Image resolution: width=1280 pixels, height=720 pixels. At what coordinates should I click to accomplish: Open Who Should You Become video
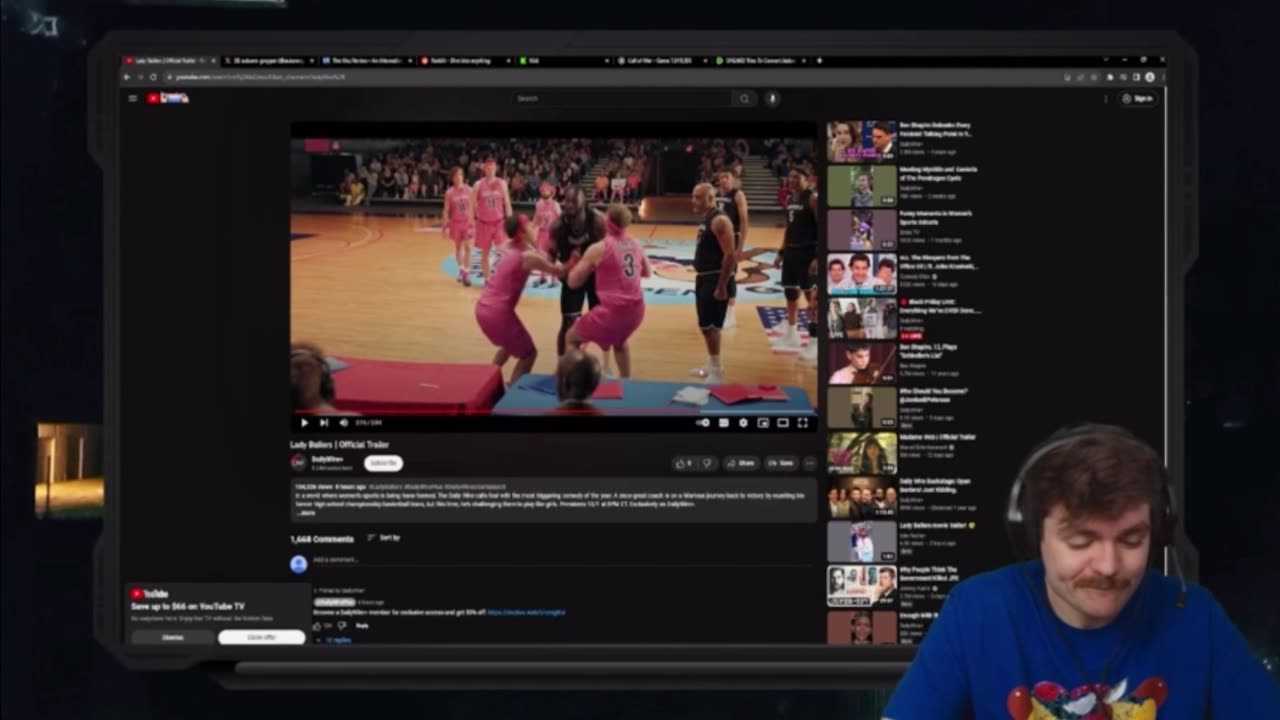coord(861,408)
